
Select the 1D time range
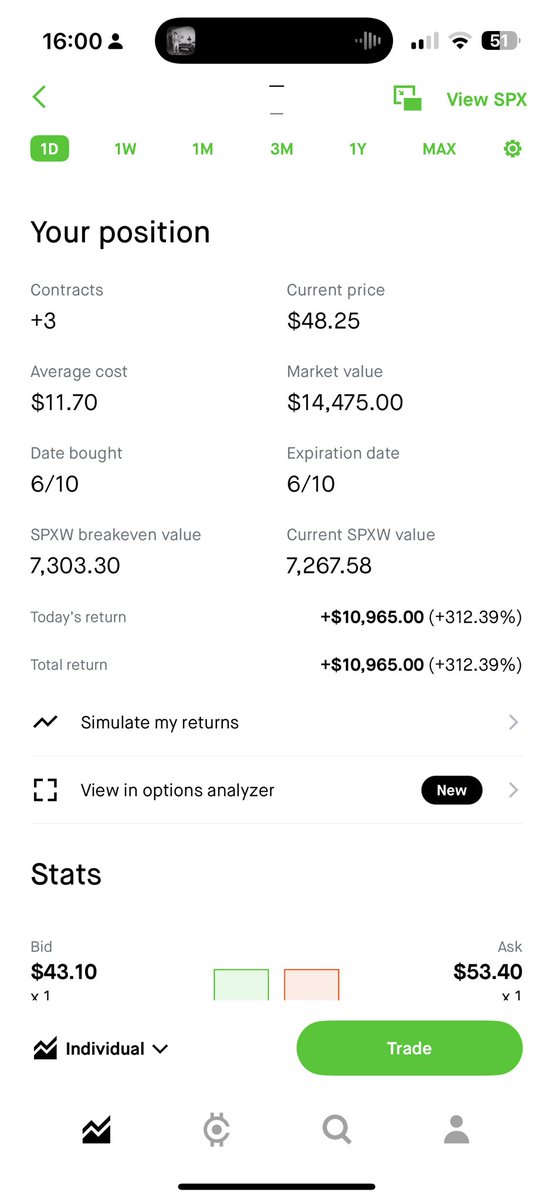pyautogui.click(x=50, y=149)
